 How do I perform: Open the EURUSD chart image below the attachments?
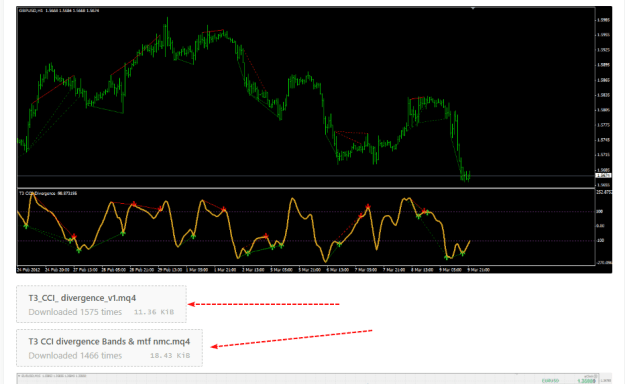(x=314, y=379)
